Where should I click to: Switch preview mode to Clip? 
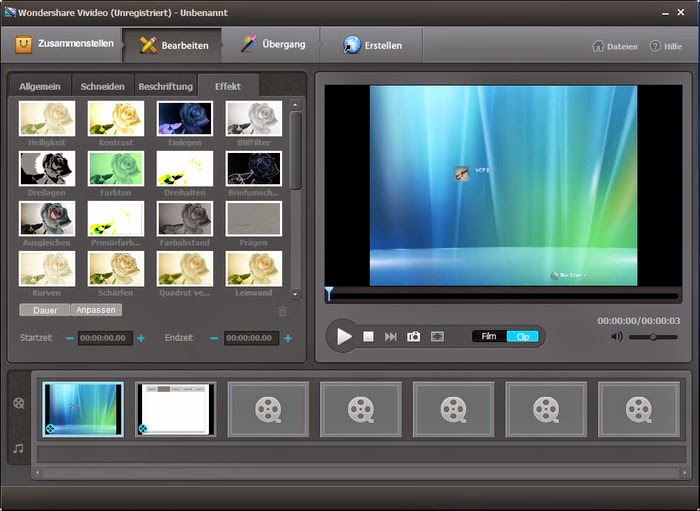coord(522,336)
